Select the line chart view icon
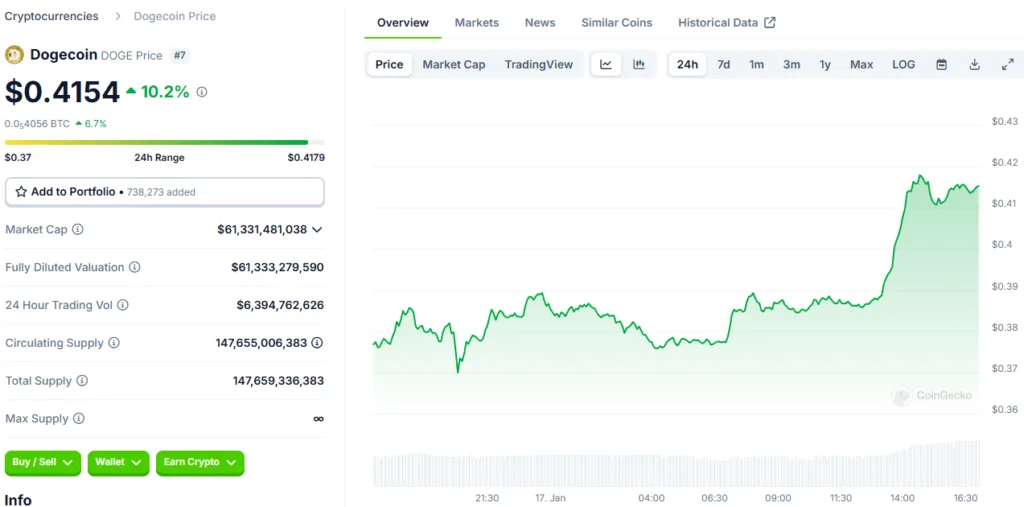This screenshot has width=1024, height=507. (x=606, y=64)
